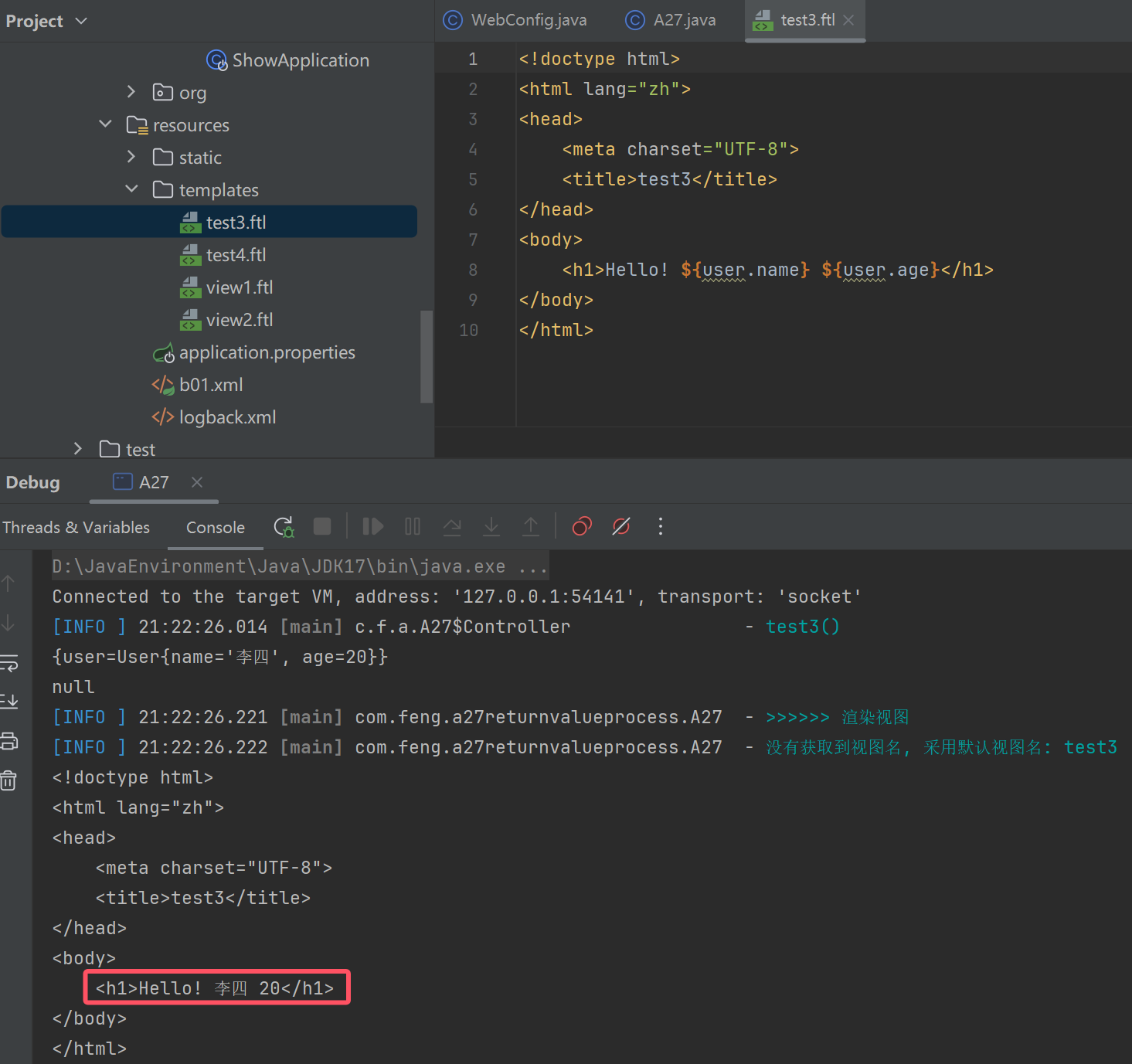1132x1064 pixels.
Task: Click the Stop process button
Action: [x=322, y=527]
